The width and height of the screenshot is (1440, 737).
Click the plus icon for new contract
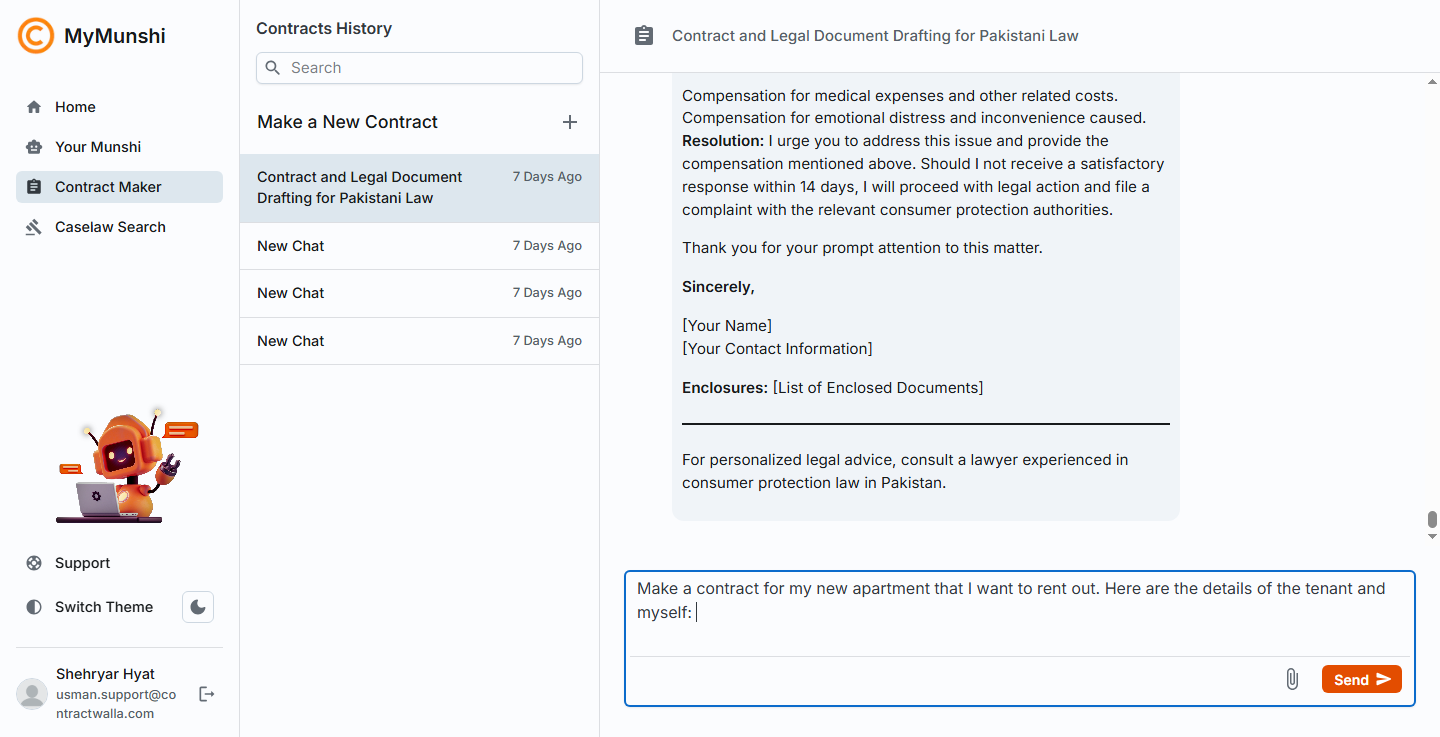coord(570,122)
